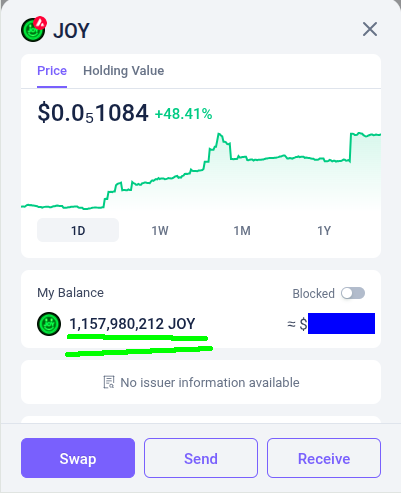This screenshot has width=401, height=493.
Task: Select the 1Y chart range
Action: [324, 230]
